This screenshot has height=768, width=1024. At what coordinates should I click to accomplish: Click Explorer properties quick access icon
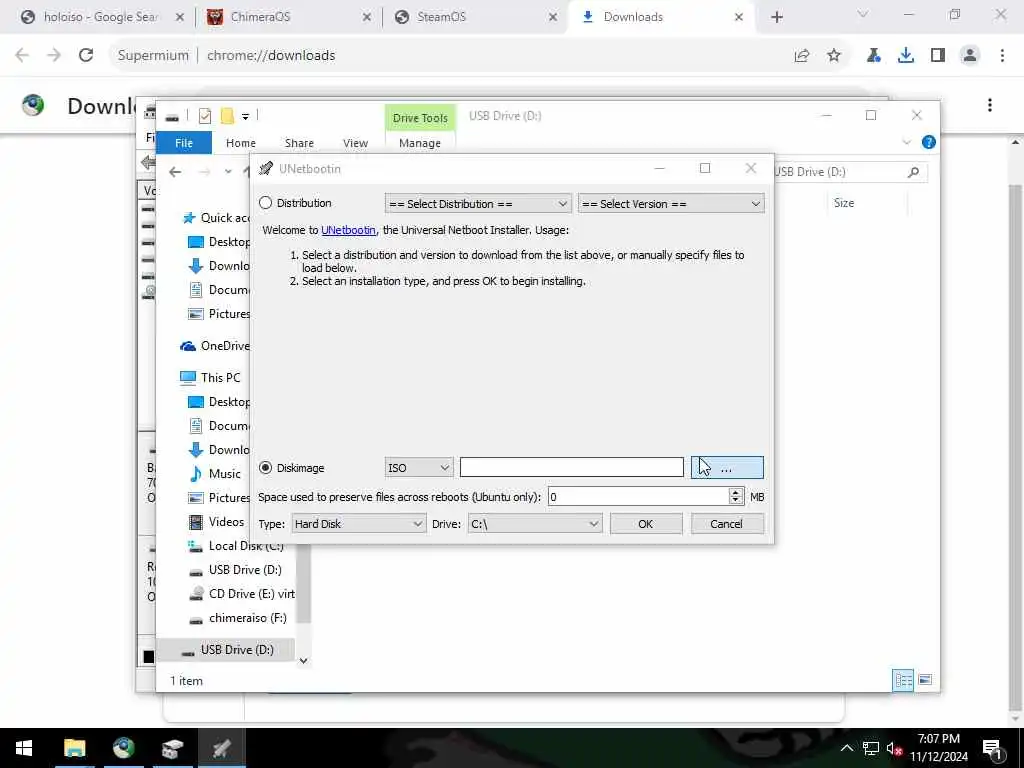(204, 116)
